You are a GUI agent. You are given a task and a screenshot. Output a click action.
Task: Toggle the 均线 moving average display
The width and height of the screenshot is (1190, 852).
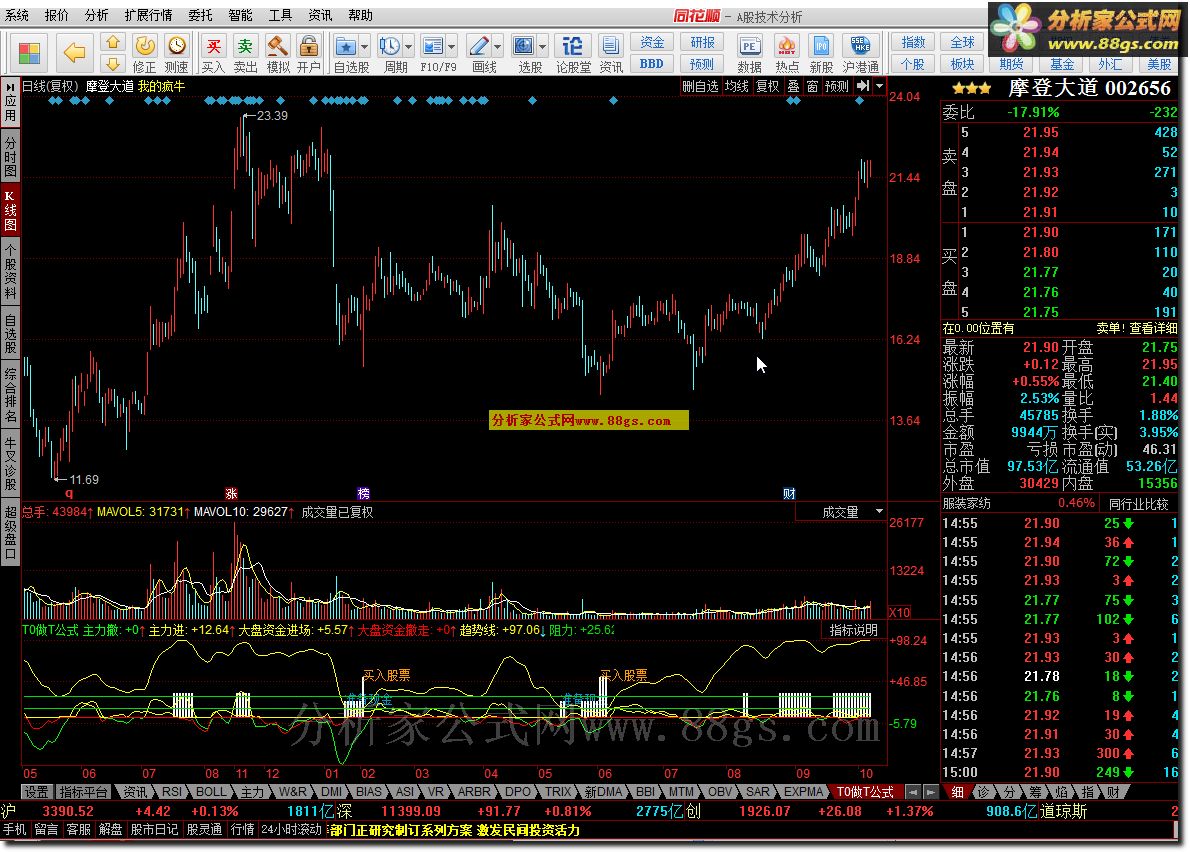coord(736,86)
